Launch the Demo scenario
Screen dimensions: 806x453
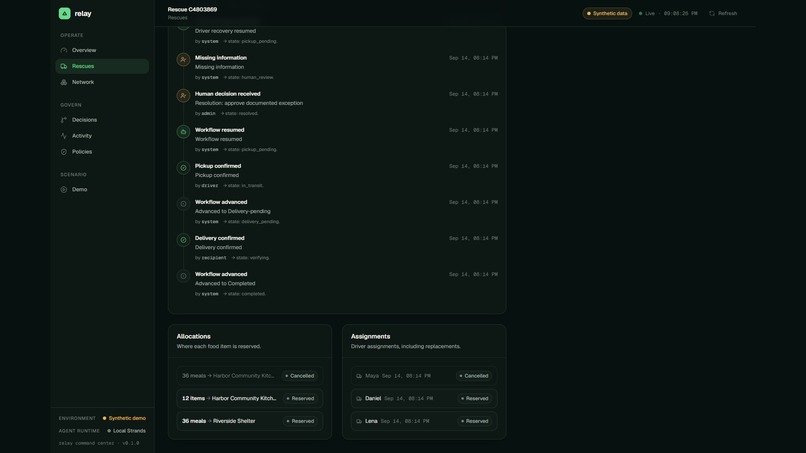[102, 189]
